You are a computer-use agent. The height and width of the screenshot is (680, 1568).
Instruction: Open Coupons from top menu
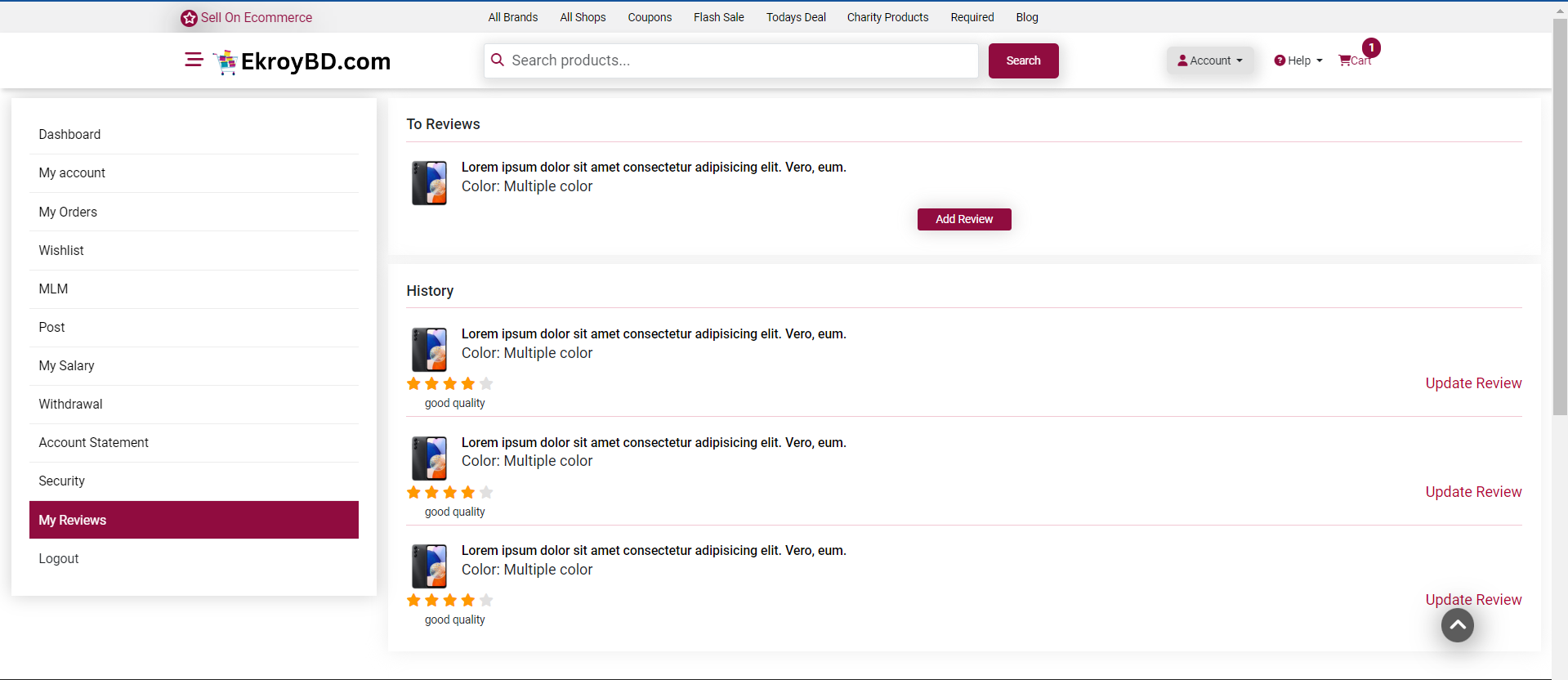pos(650,17)
